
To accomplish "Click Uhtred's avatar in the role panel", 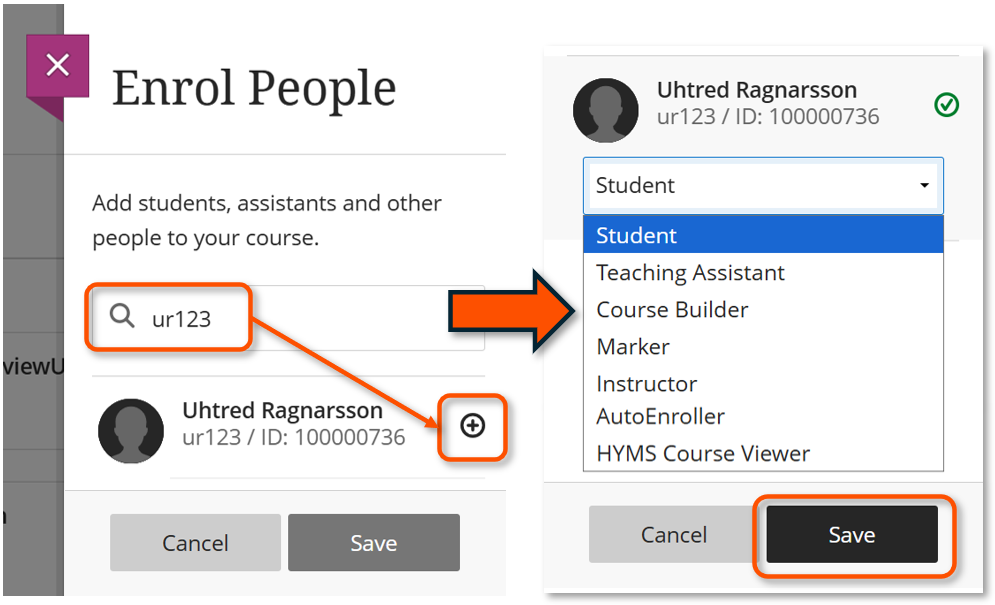I will (x=606, y=108).
